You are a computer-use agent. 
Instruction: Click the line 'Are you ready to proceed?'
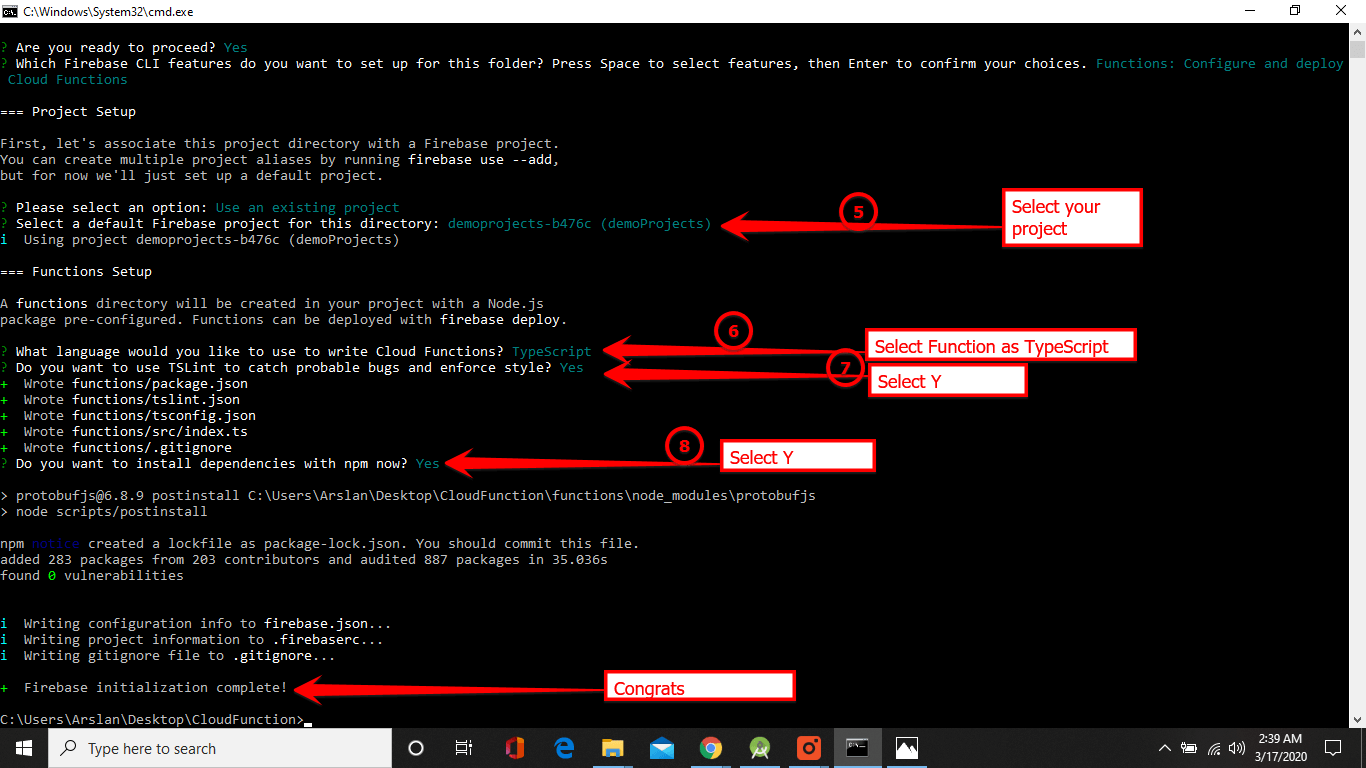pos(124,47)
